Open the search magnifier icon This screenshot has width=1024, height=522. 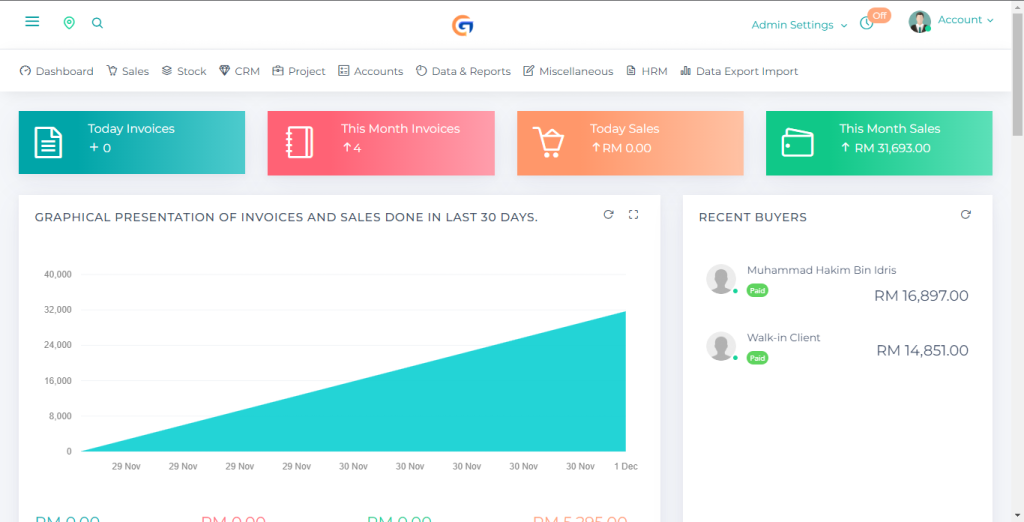tap(97, 23)
